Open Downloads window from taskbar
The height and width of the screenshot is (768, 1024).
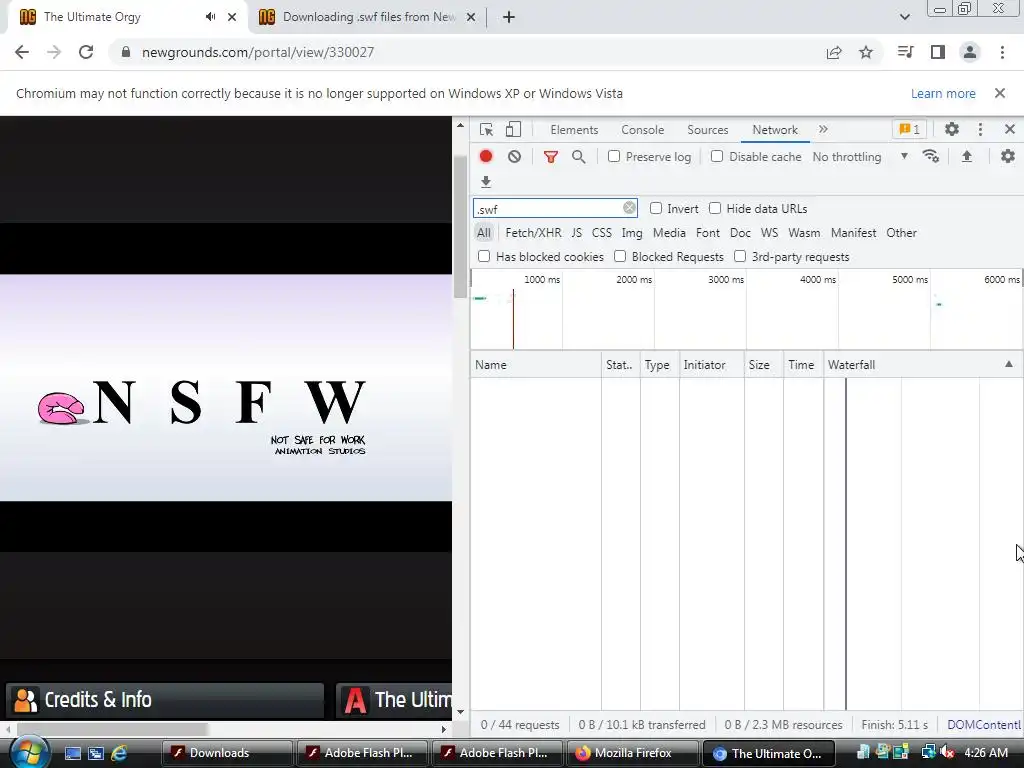pyautogui.click(x=227, y=753)
